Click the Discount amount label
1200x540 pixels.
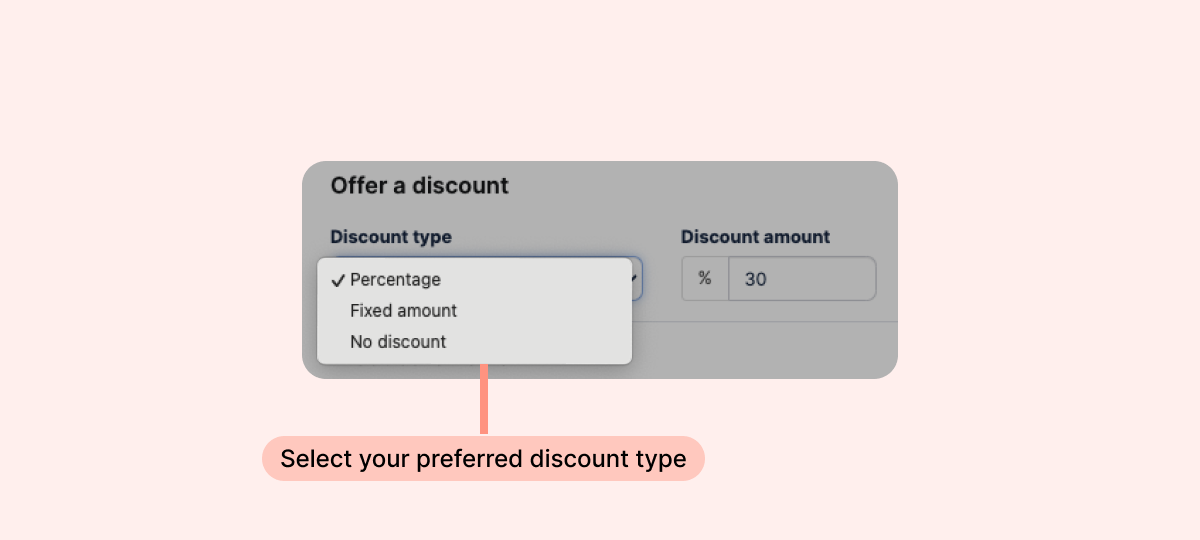pos(755,237)
